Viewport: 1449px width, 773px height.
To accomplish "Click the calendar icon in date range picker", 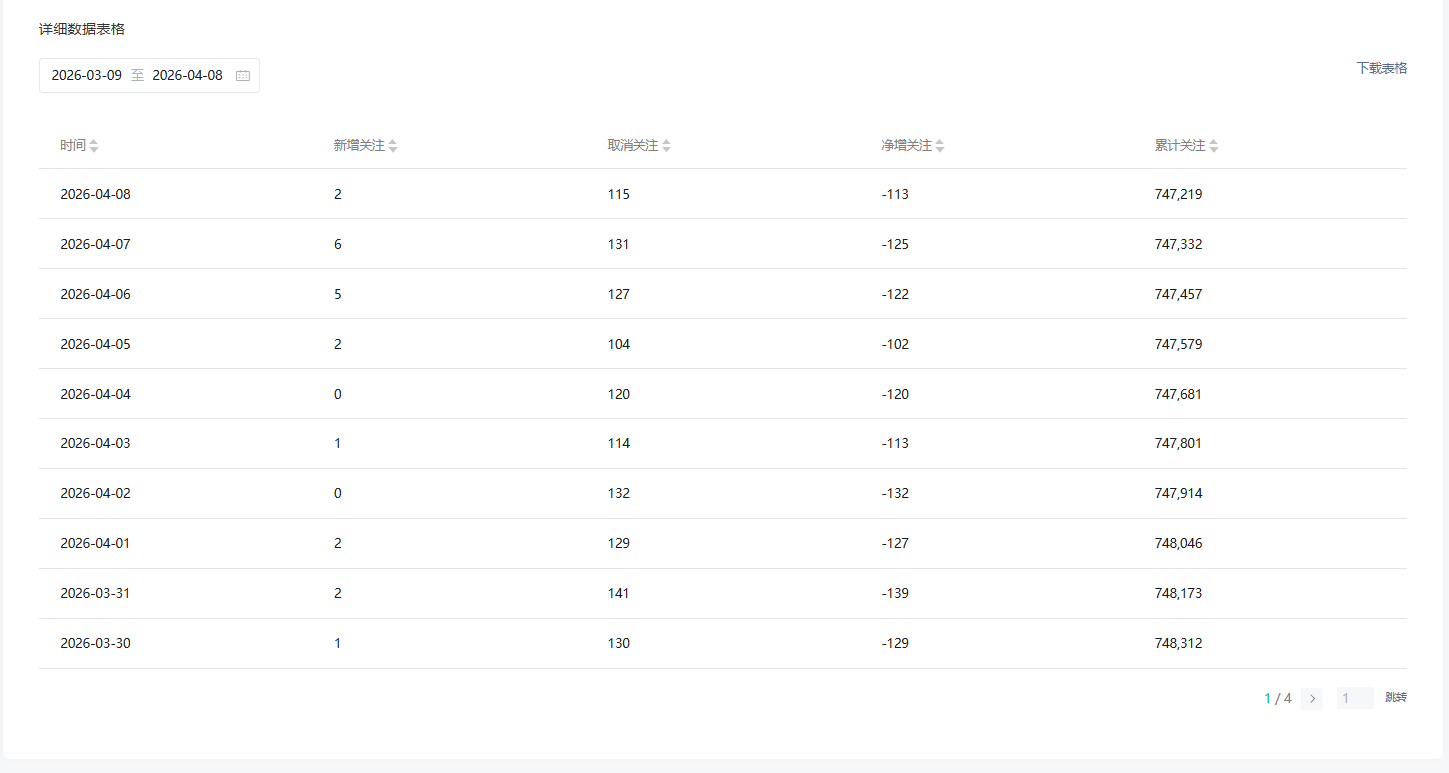I will point(243,76).
